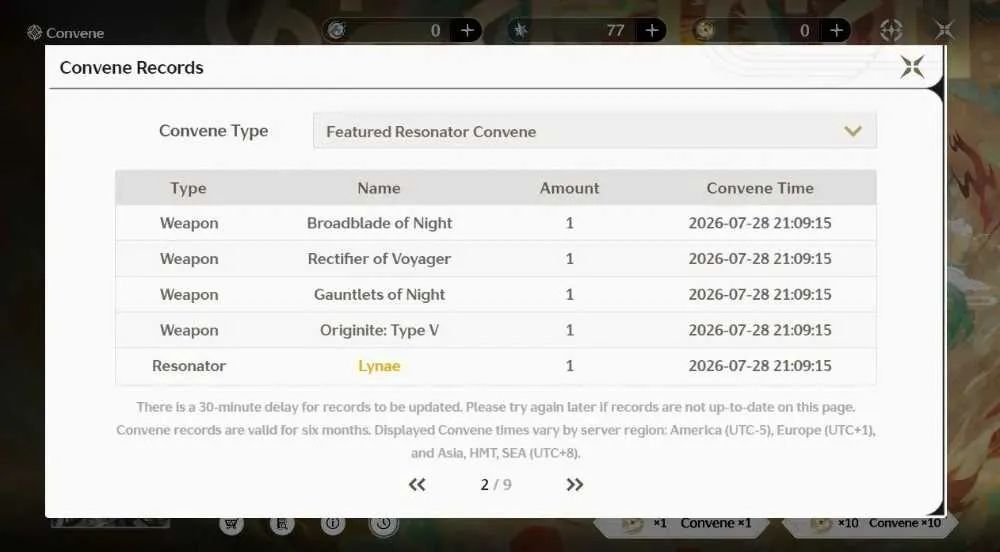Add more of the third currency showing 0
The height and width of the screenshot is (552, 1000).
pos(836,30)
